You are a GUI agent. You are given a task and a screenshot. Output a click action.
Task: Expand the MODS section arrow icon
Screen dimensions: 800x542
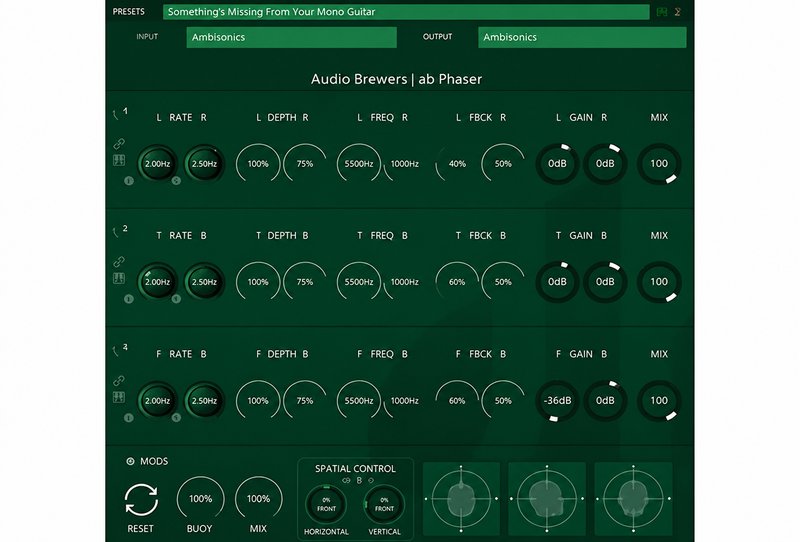pyautogui.click(x=130, y=461)
